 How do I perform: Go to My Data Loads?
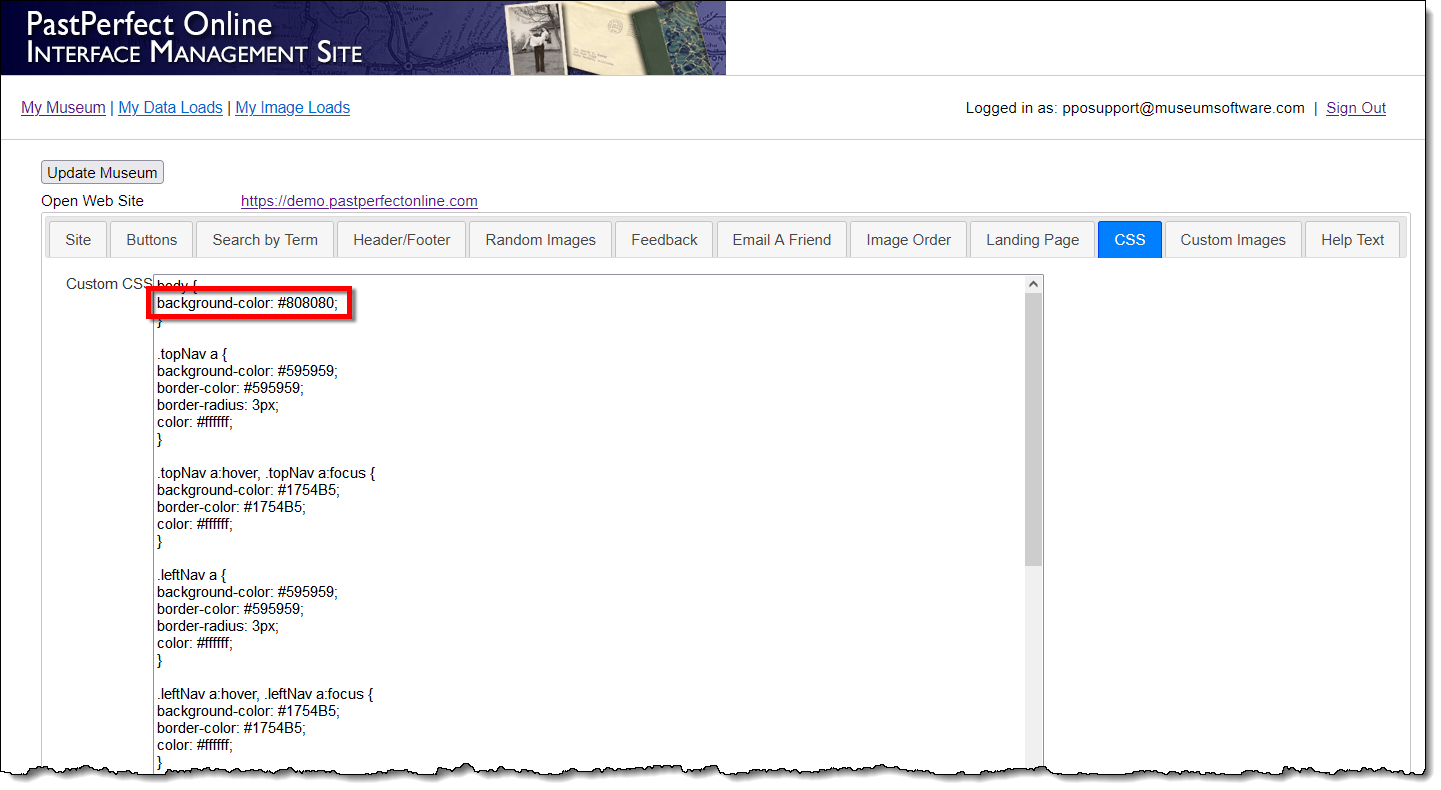click(x=170, y=108)
